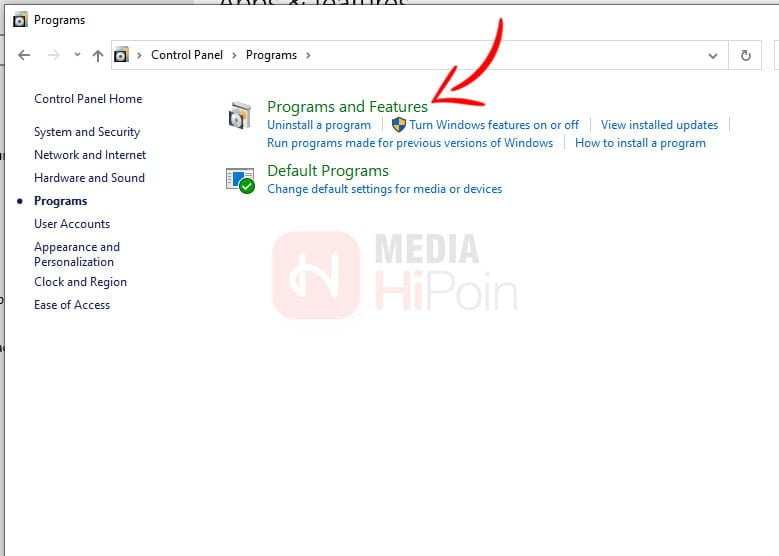Click the Programs and Features icon
Screen dimensions: 779x556
(x=240, y=115)
